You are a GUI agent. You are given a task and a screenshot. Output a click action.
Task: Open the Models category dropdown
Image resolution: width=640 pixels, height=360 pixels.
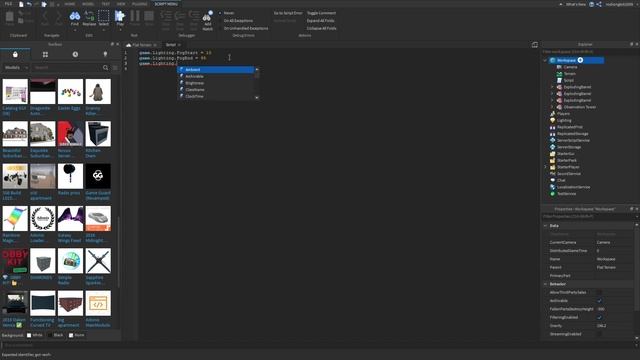tap(16, 68)
